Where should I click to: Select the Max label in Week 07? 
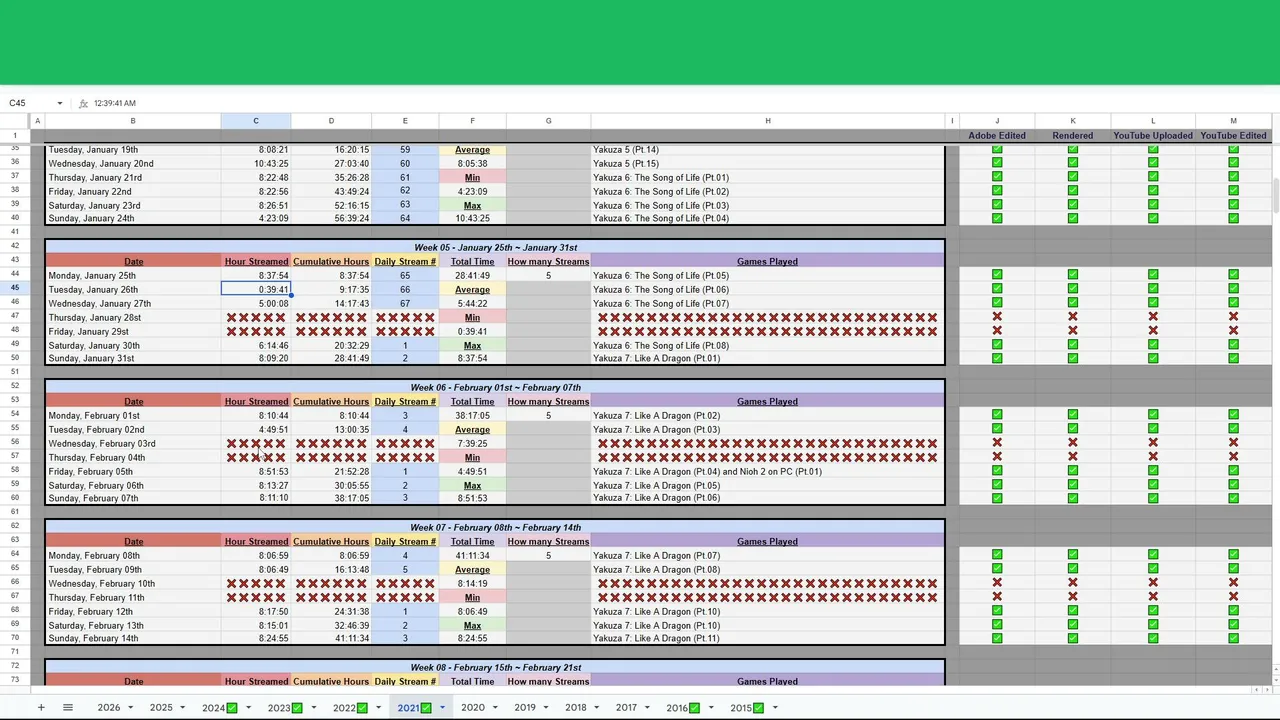(x=472, y=625)
